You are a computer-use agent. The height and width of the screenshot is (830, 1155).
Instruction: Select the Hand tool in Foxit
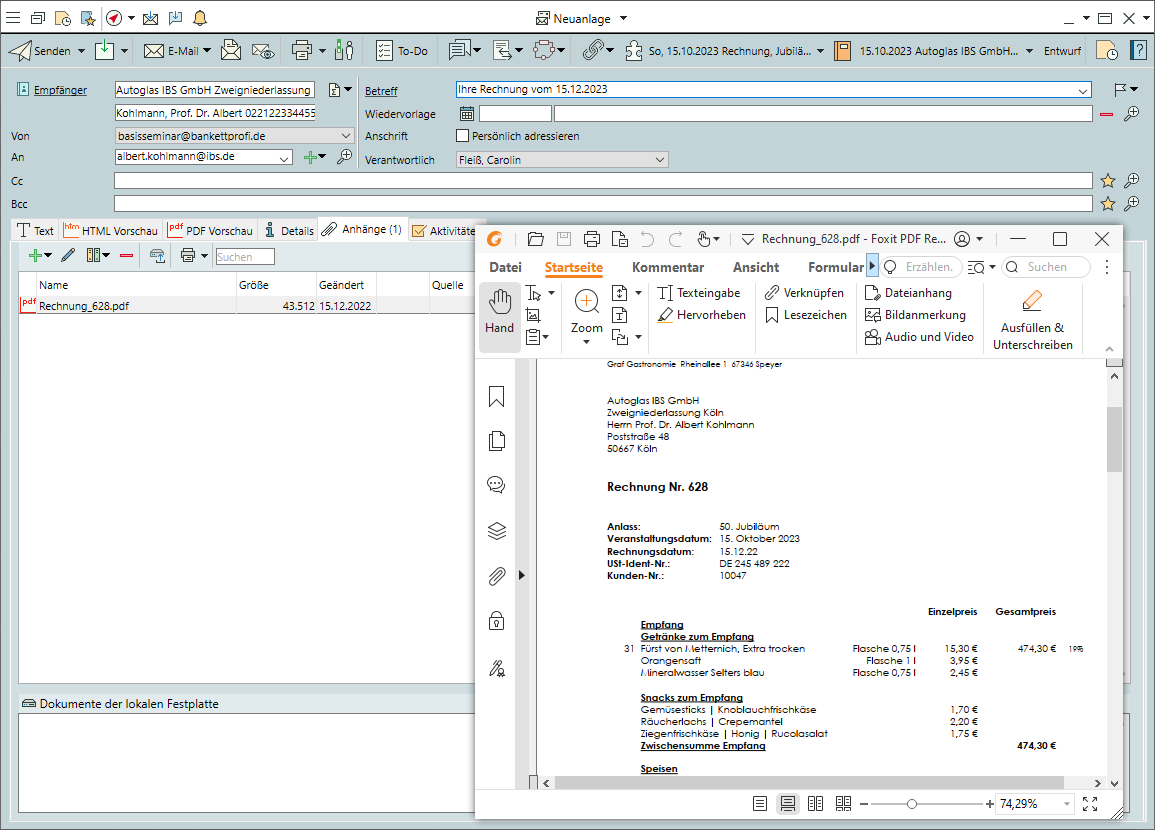pos(499,315)
